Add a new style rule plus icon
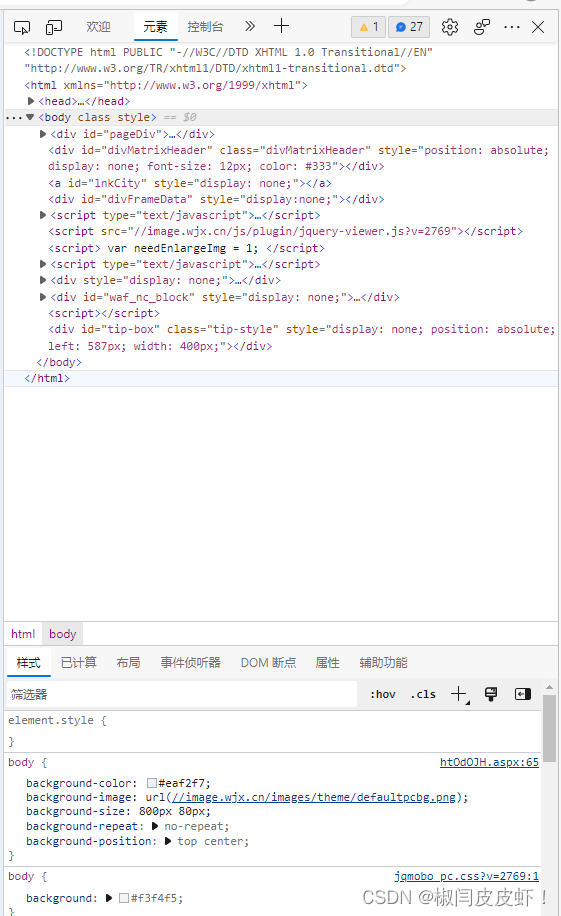The image size is (561, 916). (459, 694)
